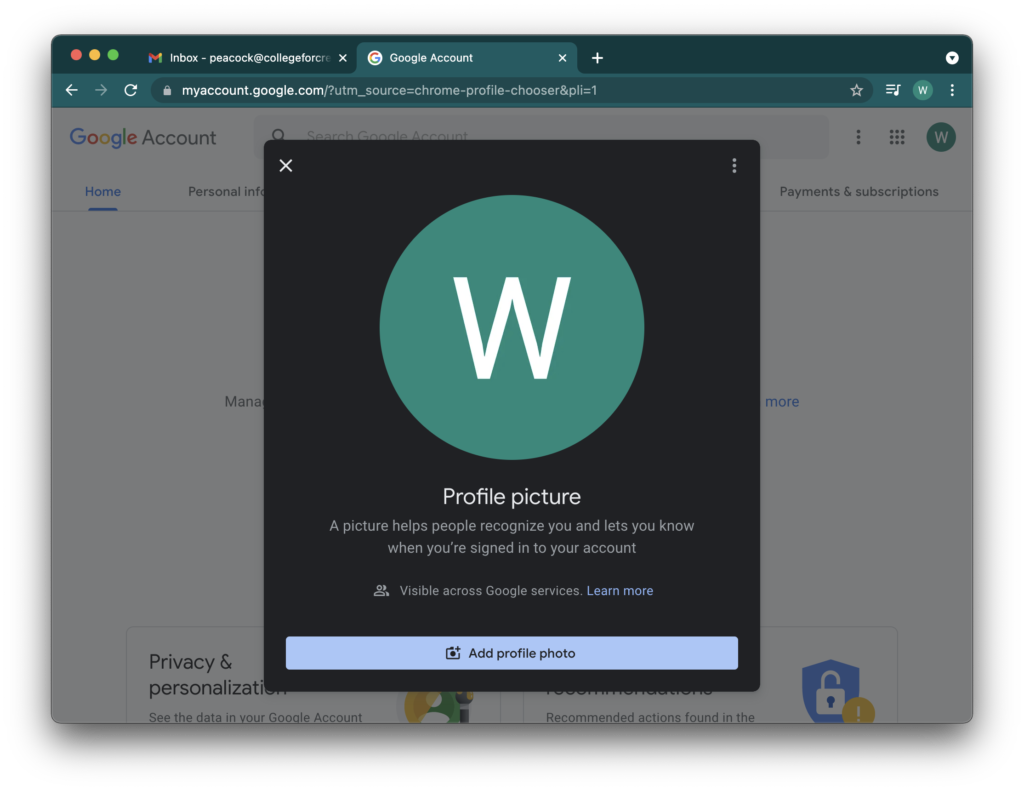Close the Profile picture dialog with X
The width and height of the screenshot is (1024, 791).
point(286,166)
